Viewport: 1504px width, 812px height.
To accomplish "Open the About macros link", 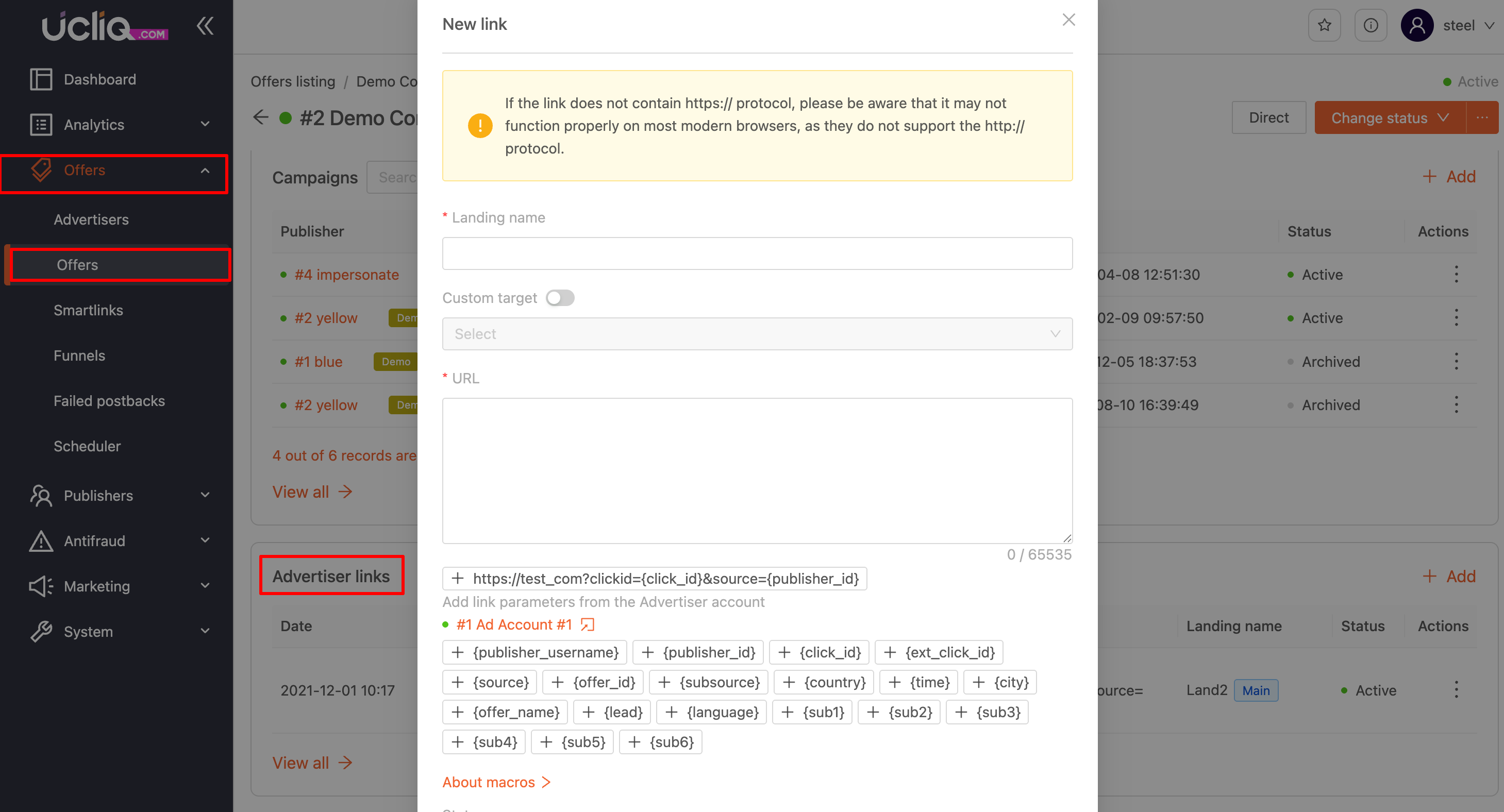I will [x=496, y=782].
